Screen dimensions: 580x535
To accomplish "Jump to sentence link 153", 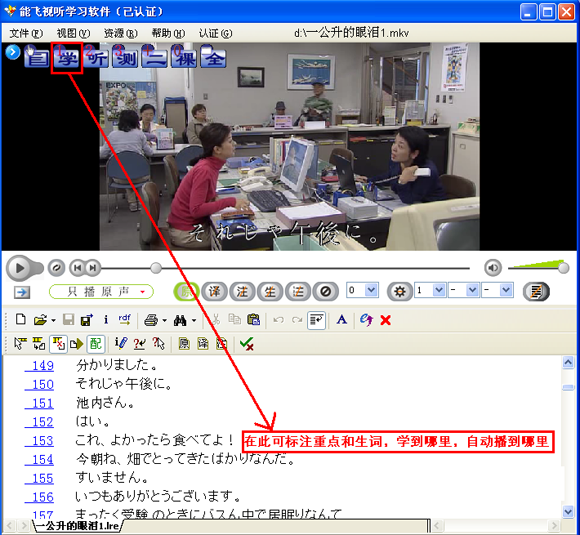I will pos(39,441).
